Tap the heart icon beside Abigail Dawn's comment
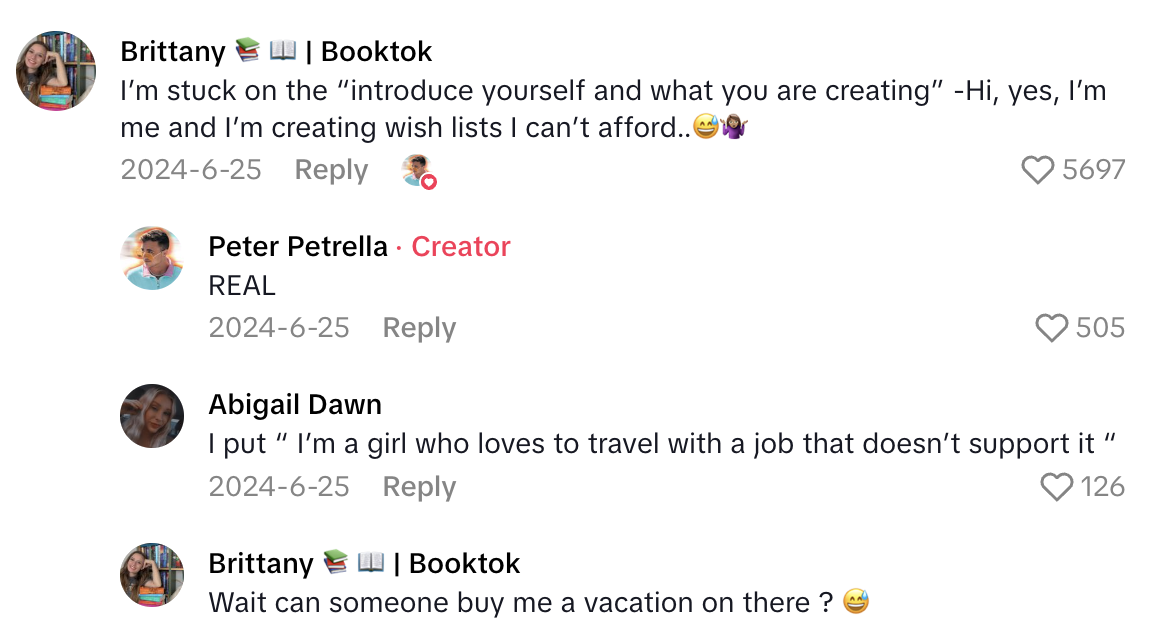1164x626 pixels. coord(1056,487)
